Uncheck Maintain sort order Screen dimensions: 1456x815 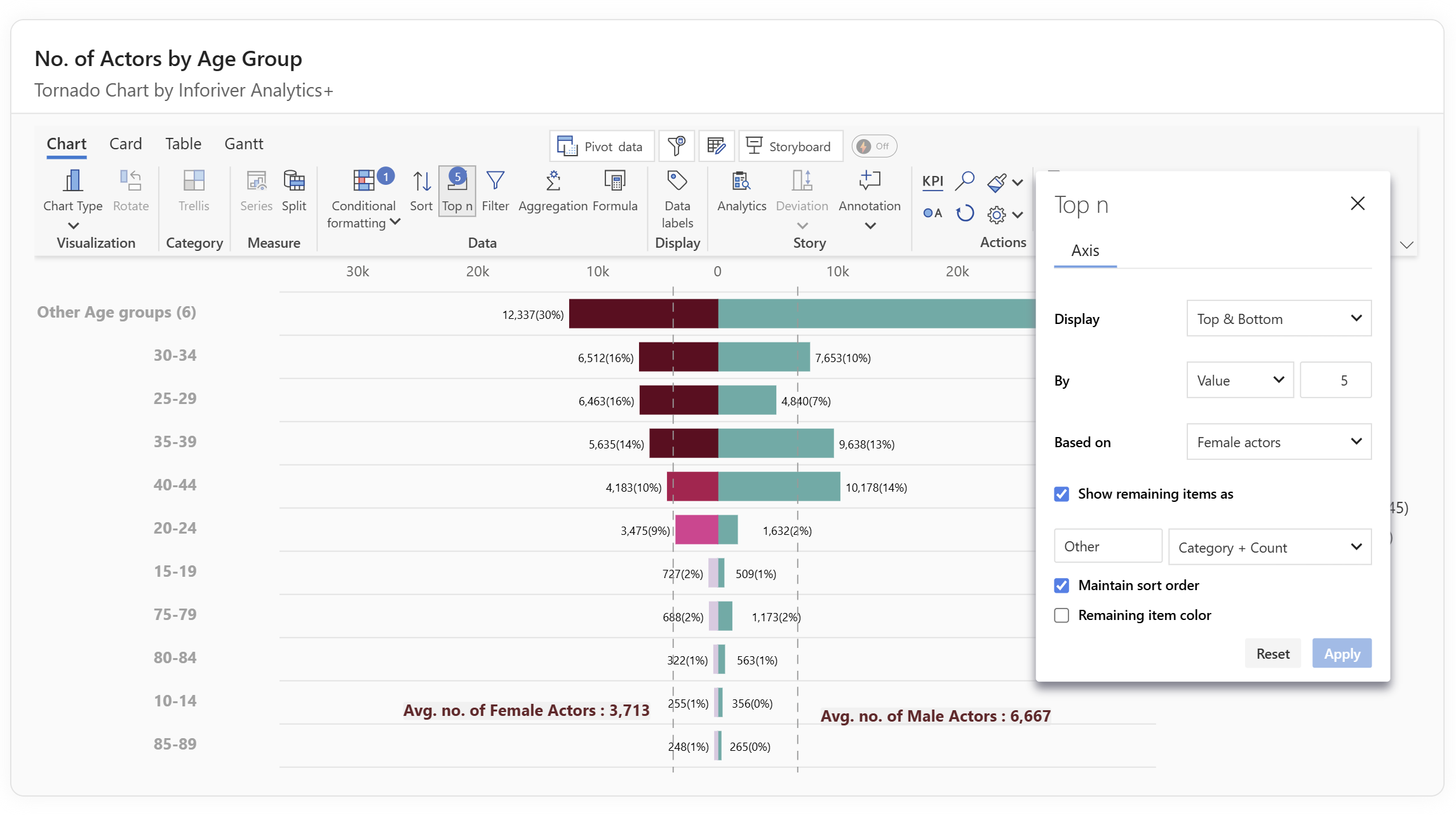(1062, 585)
